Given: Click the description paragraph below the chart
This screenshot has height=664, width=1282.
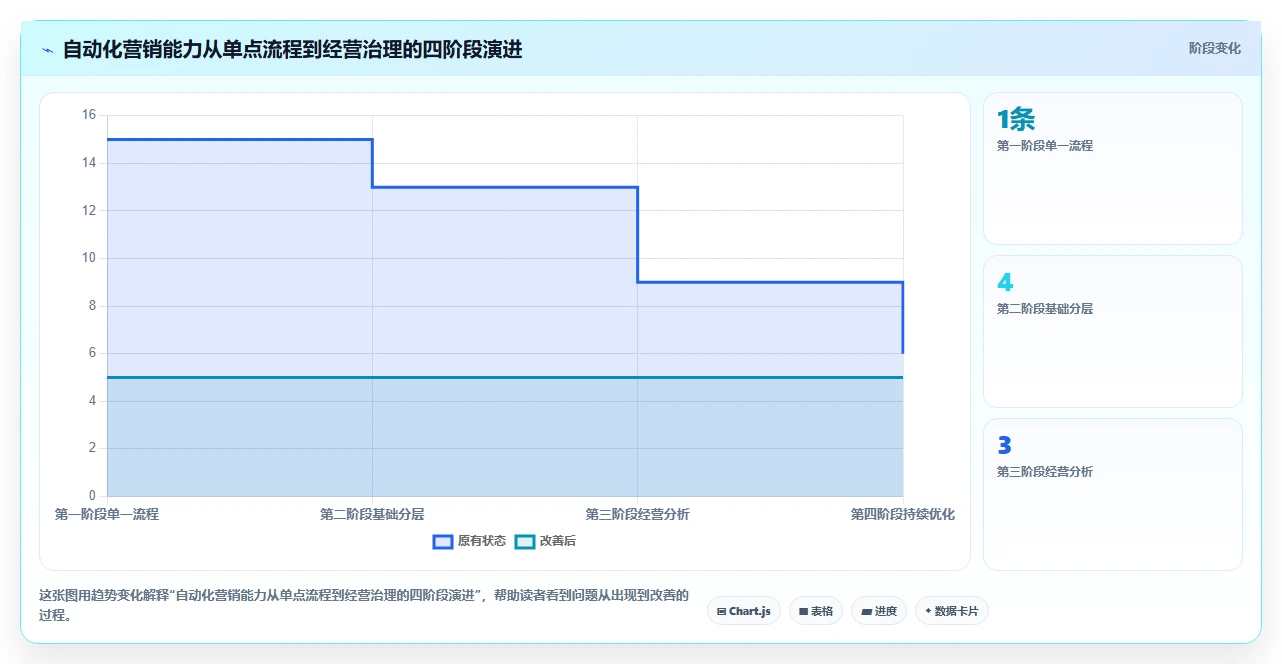Looking at the screenshot, I should (x=364, y=605).
